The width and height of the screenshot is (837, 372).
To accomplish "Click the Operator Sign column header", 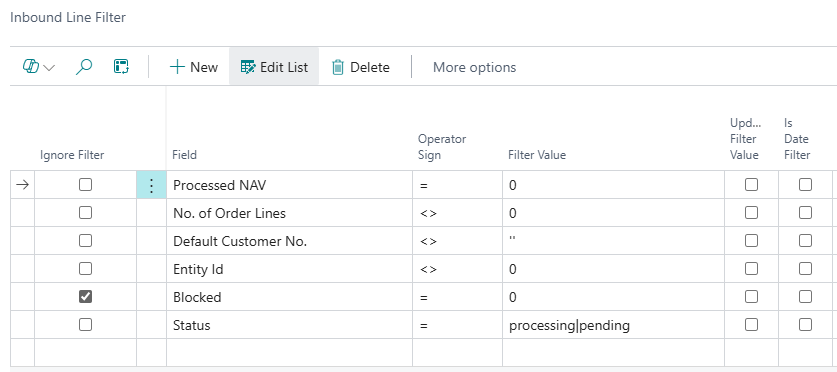I will pyautogui.click(x=442, y=147).
